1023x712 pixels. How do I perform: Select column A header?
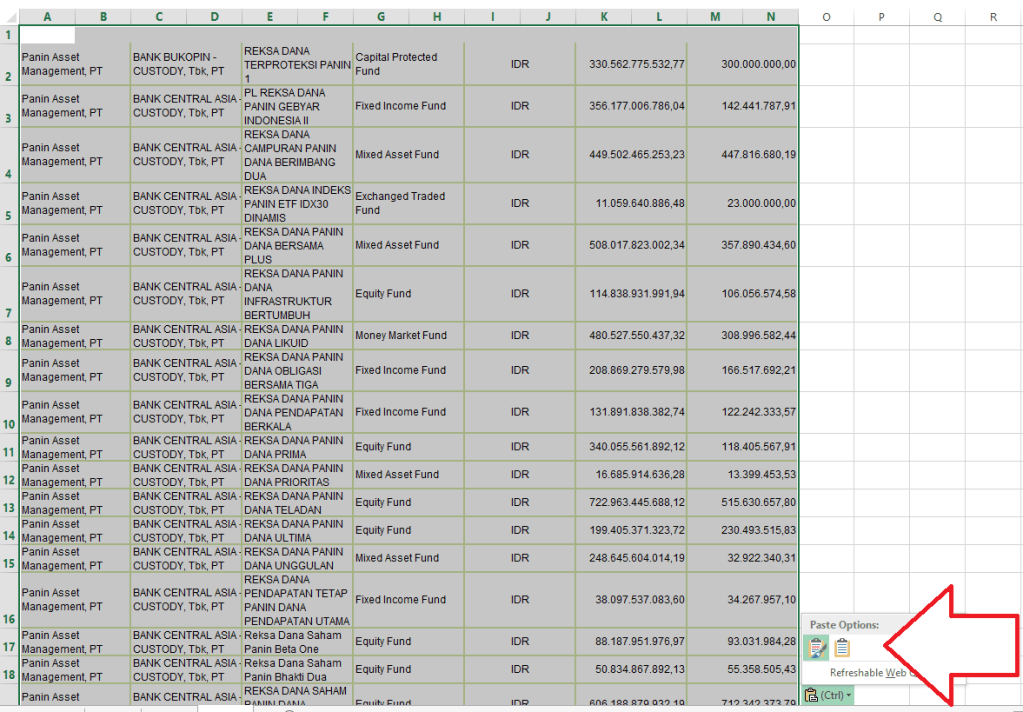pyautogui.click(x=47, y=17)
